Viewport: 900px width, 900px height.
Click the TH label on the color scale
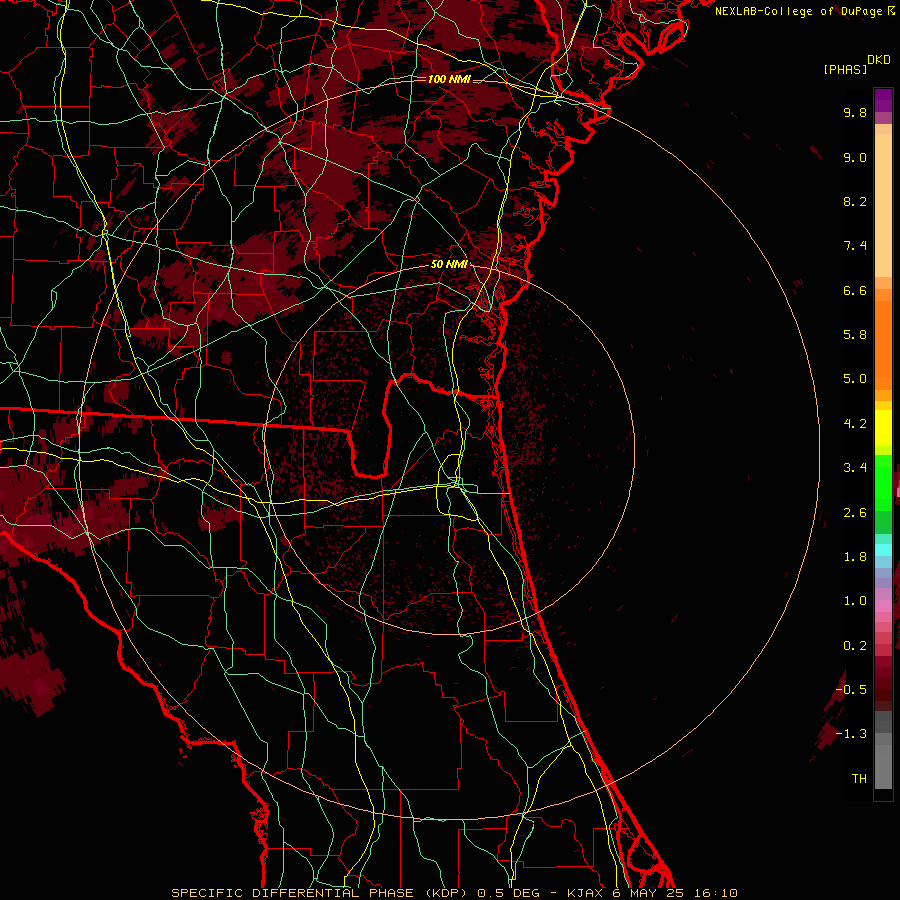tap(859, 779)
